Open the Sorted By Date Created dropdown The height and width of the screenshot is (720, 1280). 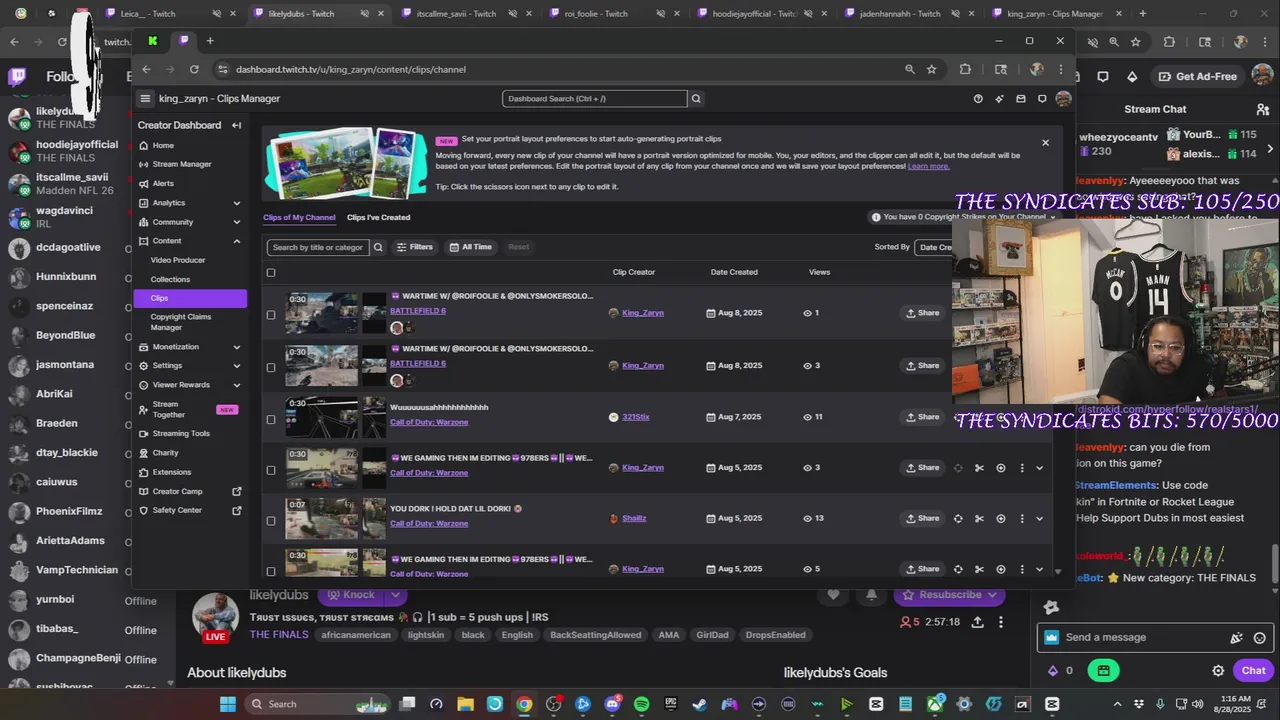934,247
